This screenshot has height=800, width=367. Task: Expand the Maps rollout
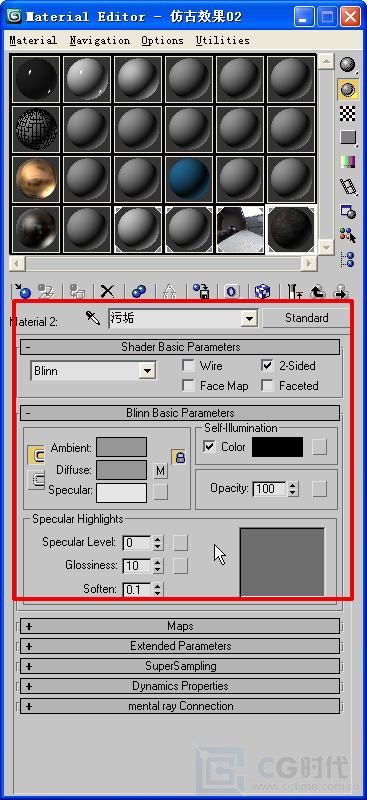180,626
